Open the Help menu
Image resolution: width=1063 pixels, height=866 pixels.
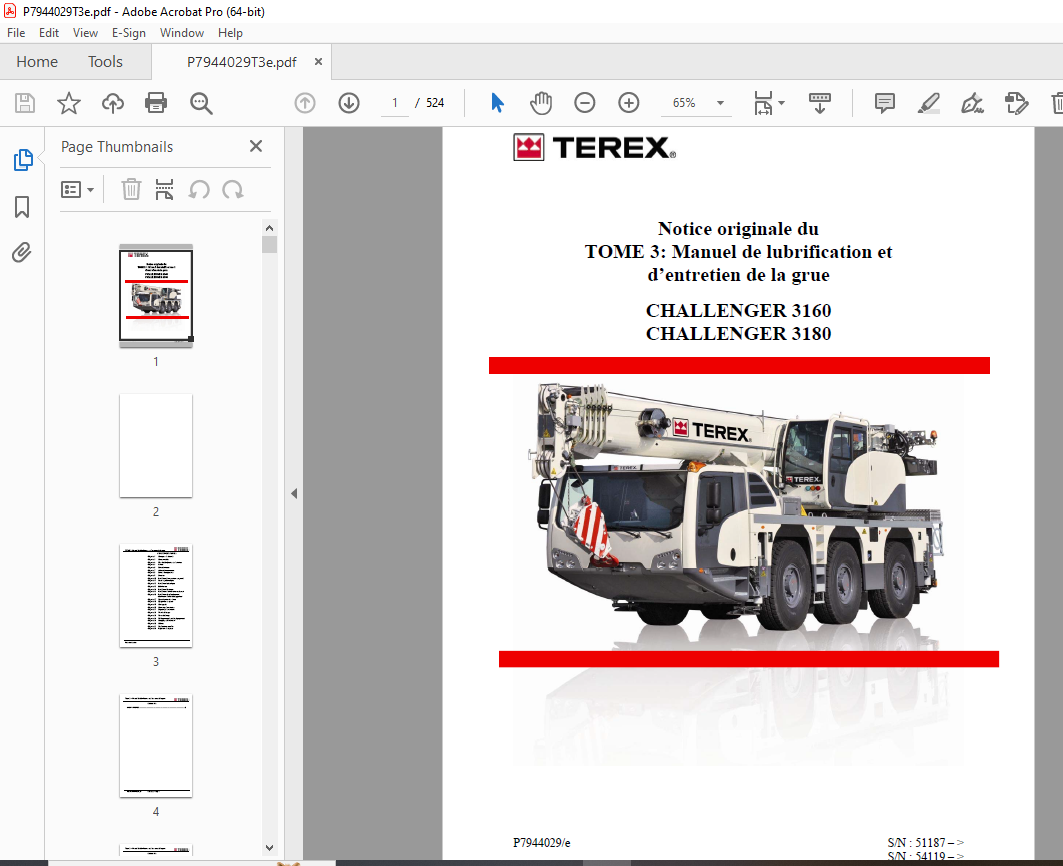tap(230, 33)
